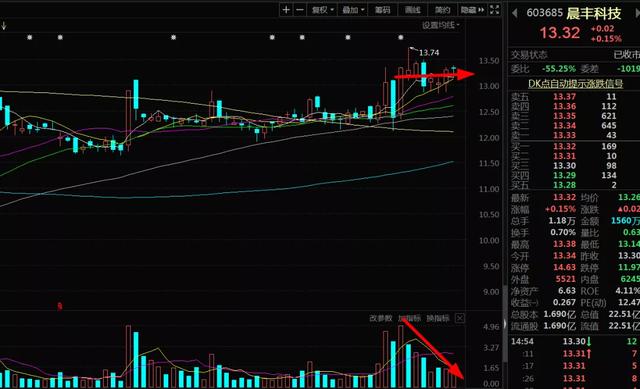Click the 最高 value 13.38
The width and height of the screenshot is (640, 389).
click(x=564, y=244)
